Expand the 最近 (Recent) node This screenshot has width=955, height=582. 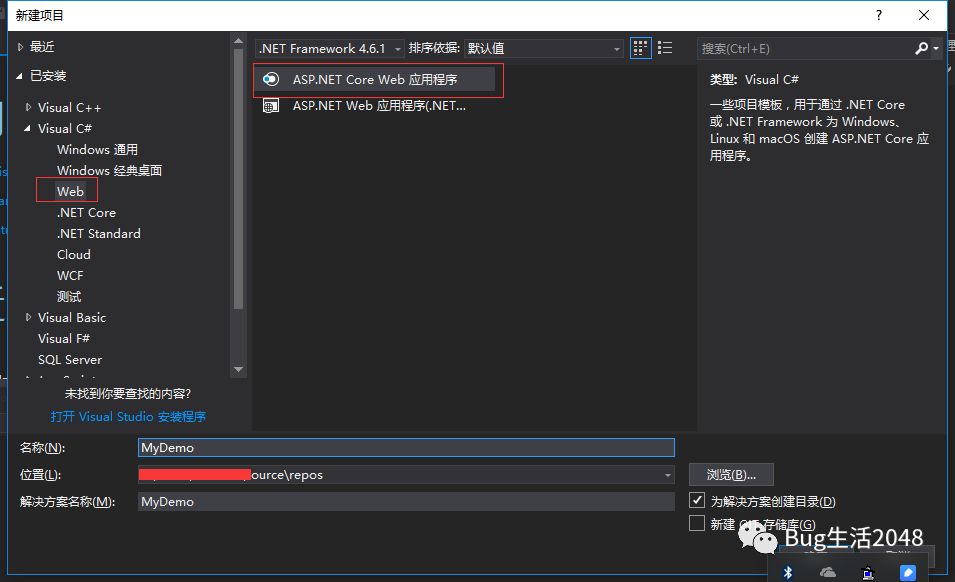[x=20, y=47]
